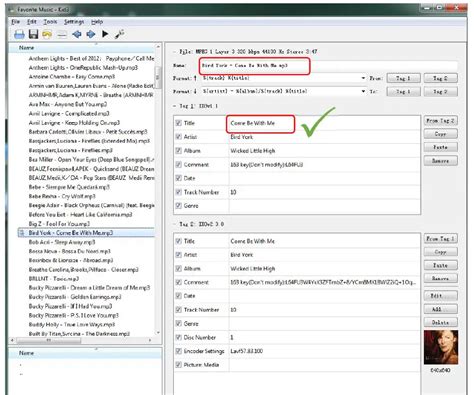Viewport: 474px width, 395px height.
Task: Select Bebe Rexha - Cry Wolf.mp3
Action: pyautogui.click(x=62, y=196)
